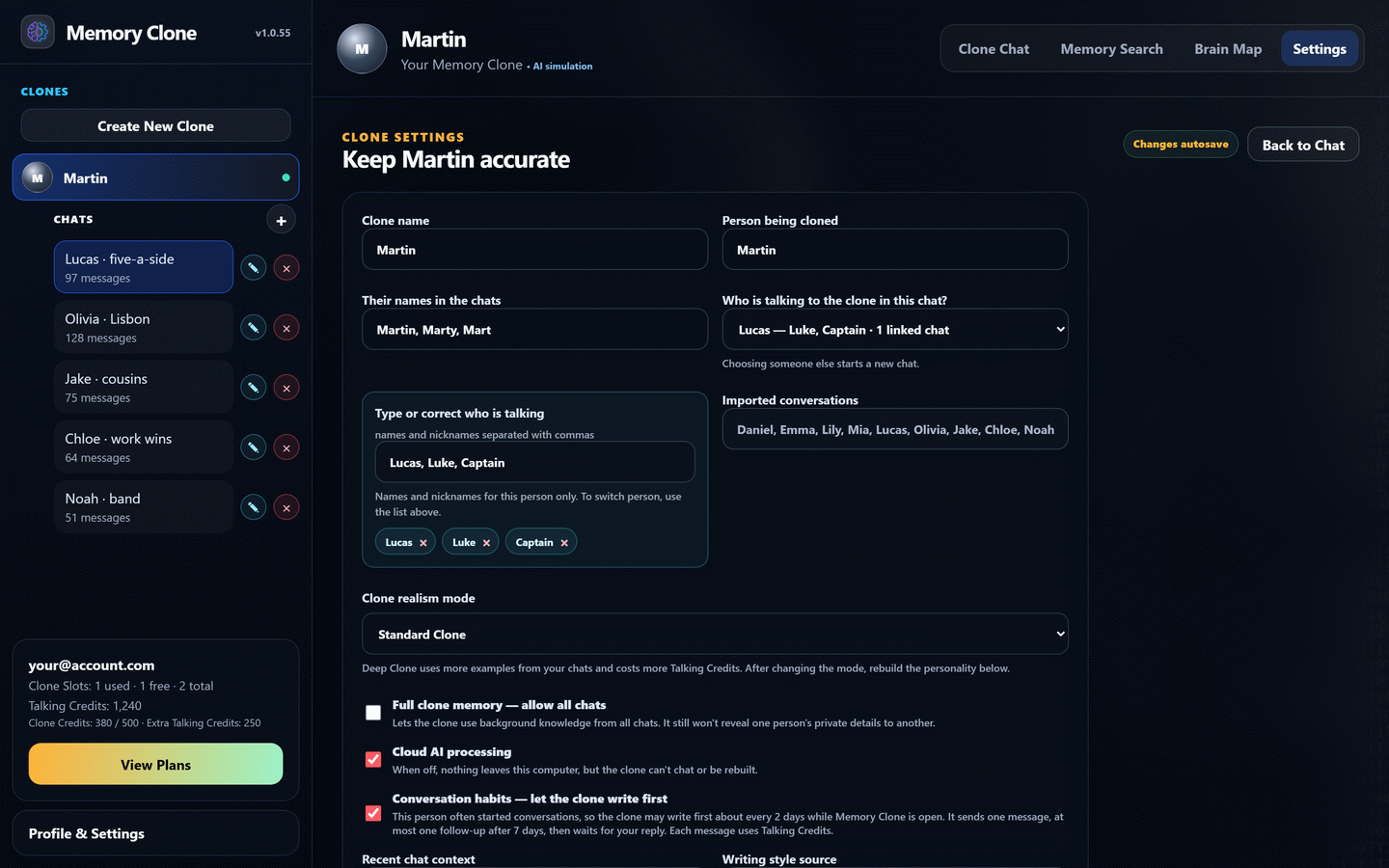The height and width of the screenshot is (868, 1389).
Task: Rename the Lucas five-a-side chat
Action: pos(254,267)
